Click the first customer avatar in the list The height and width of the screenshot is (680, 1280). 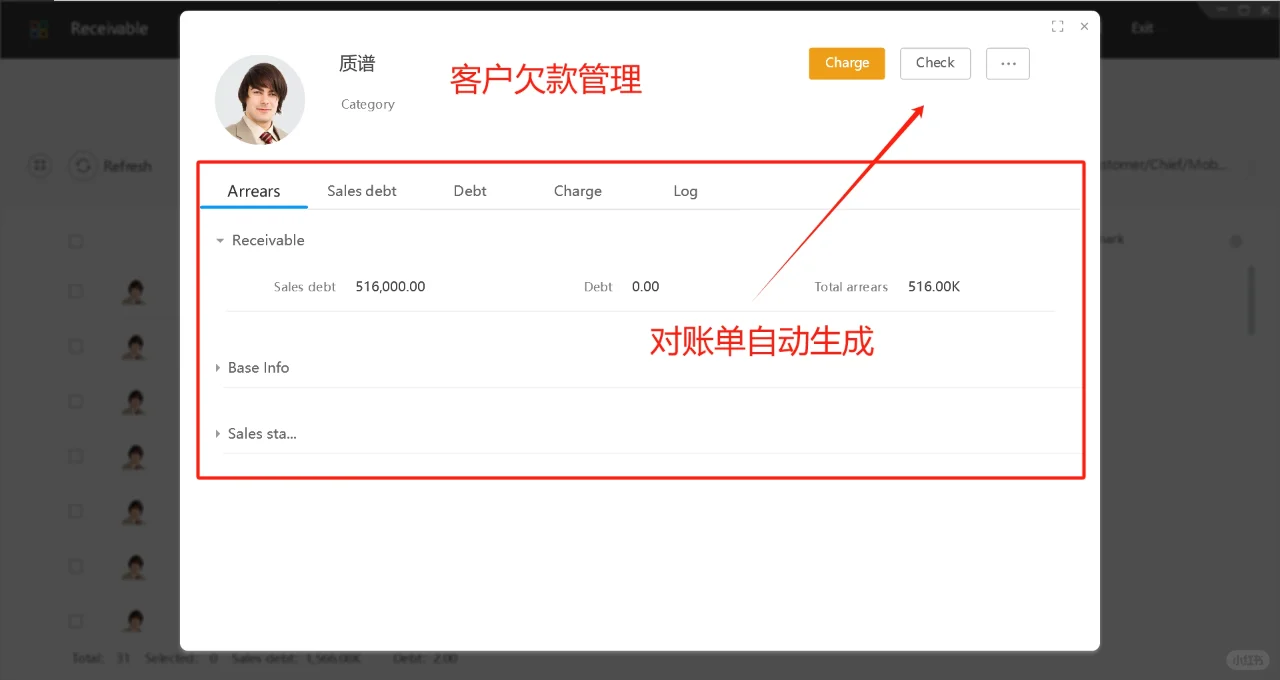[134, 292]
